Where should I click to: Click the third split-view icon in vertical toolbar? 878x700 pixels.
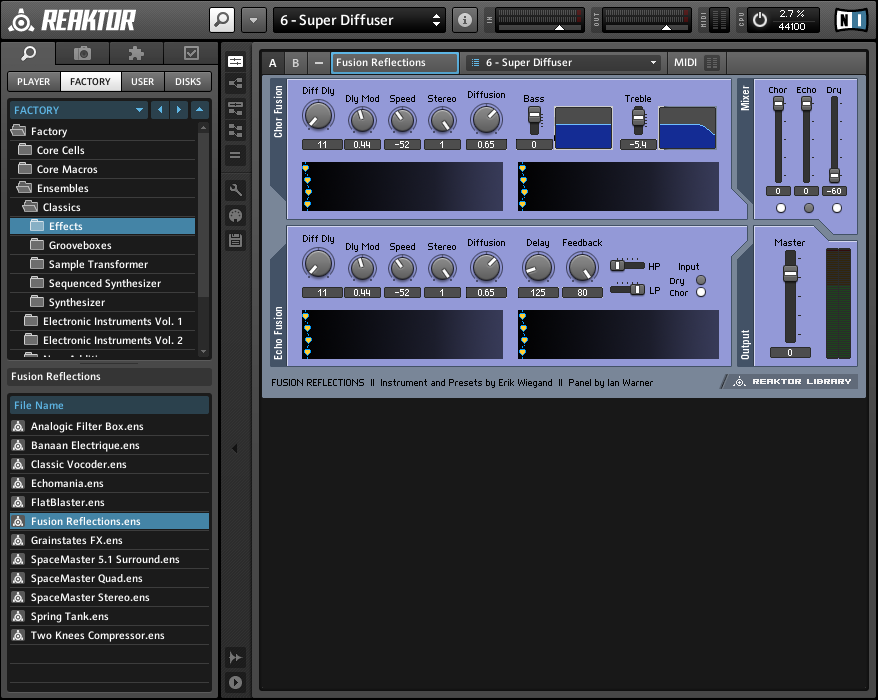point(235,108)
